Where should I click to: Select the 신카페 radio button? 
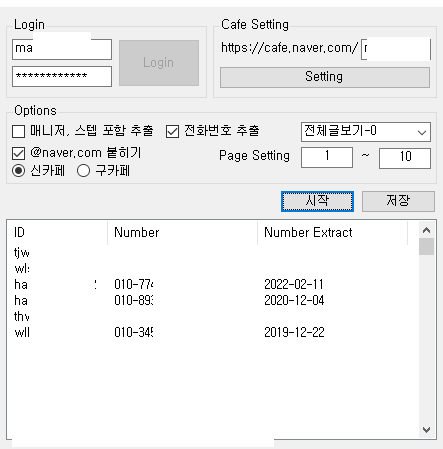pos(18,171)
